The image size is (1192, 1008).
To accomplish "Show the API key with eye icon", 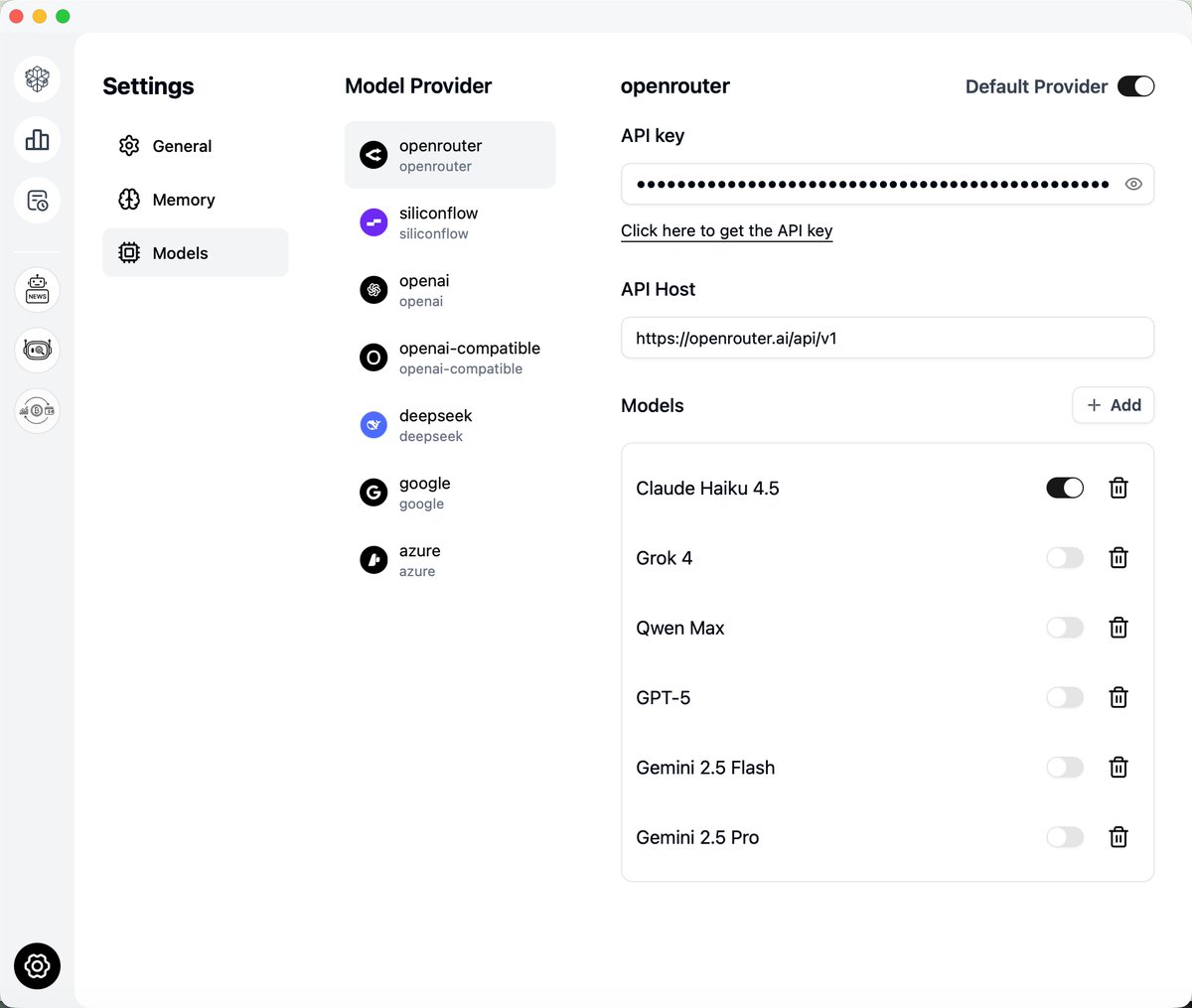I will click(1133, 184).
